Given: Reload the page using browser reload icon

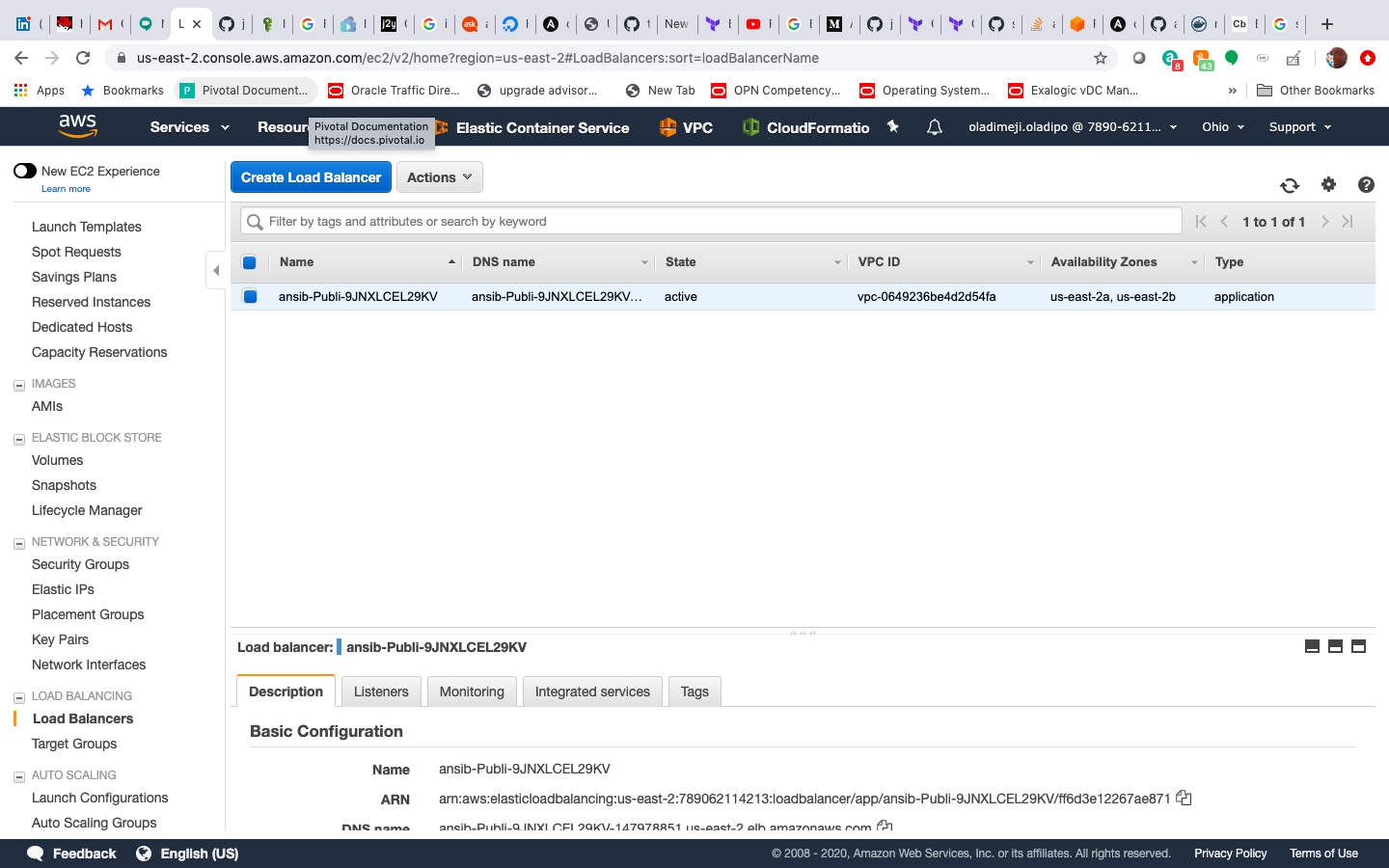Looking at the screenshot, I should 83,58.
